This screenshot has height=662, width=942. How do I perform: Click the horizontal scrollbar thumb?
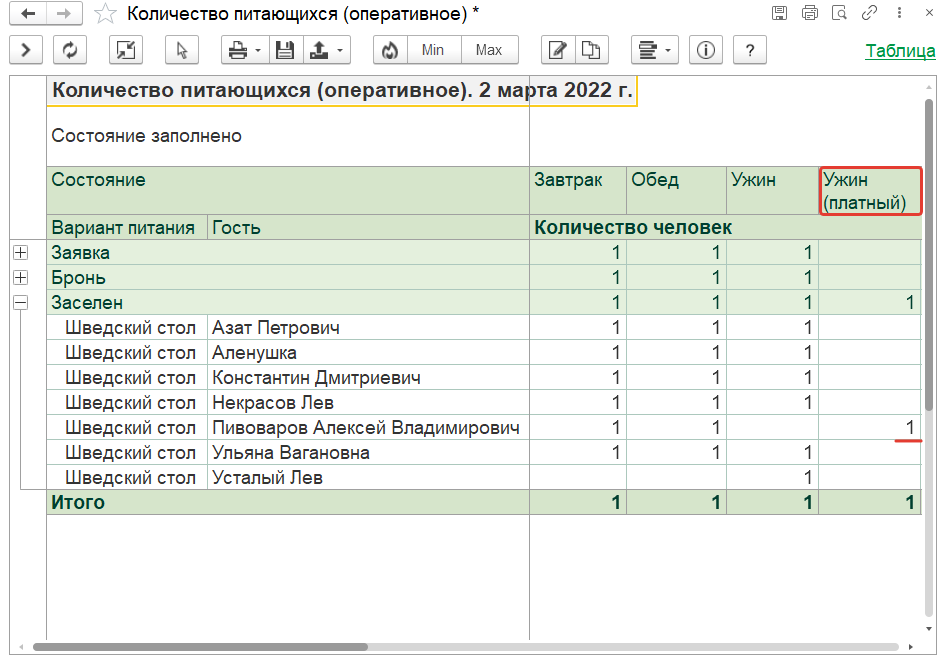200,647
